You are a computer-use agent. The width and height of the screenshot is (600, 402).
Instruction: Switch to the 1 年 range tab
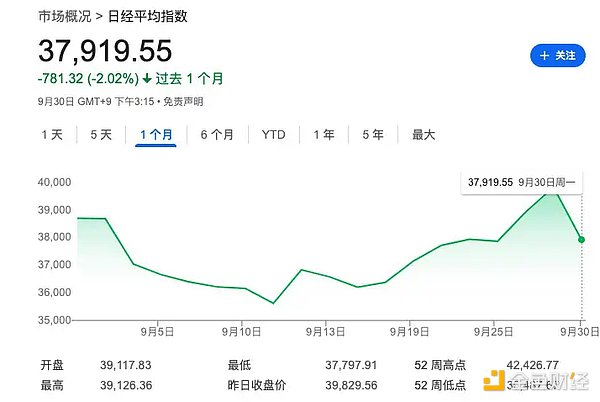point(323,135)
